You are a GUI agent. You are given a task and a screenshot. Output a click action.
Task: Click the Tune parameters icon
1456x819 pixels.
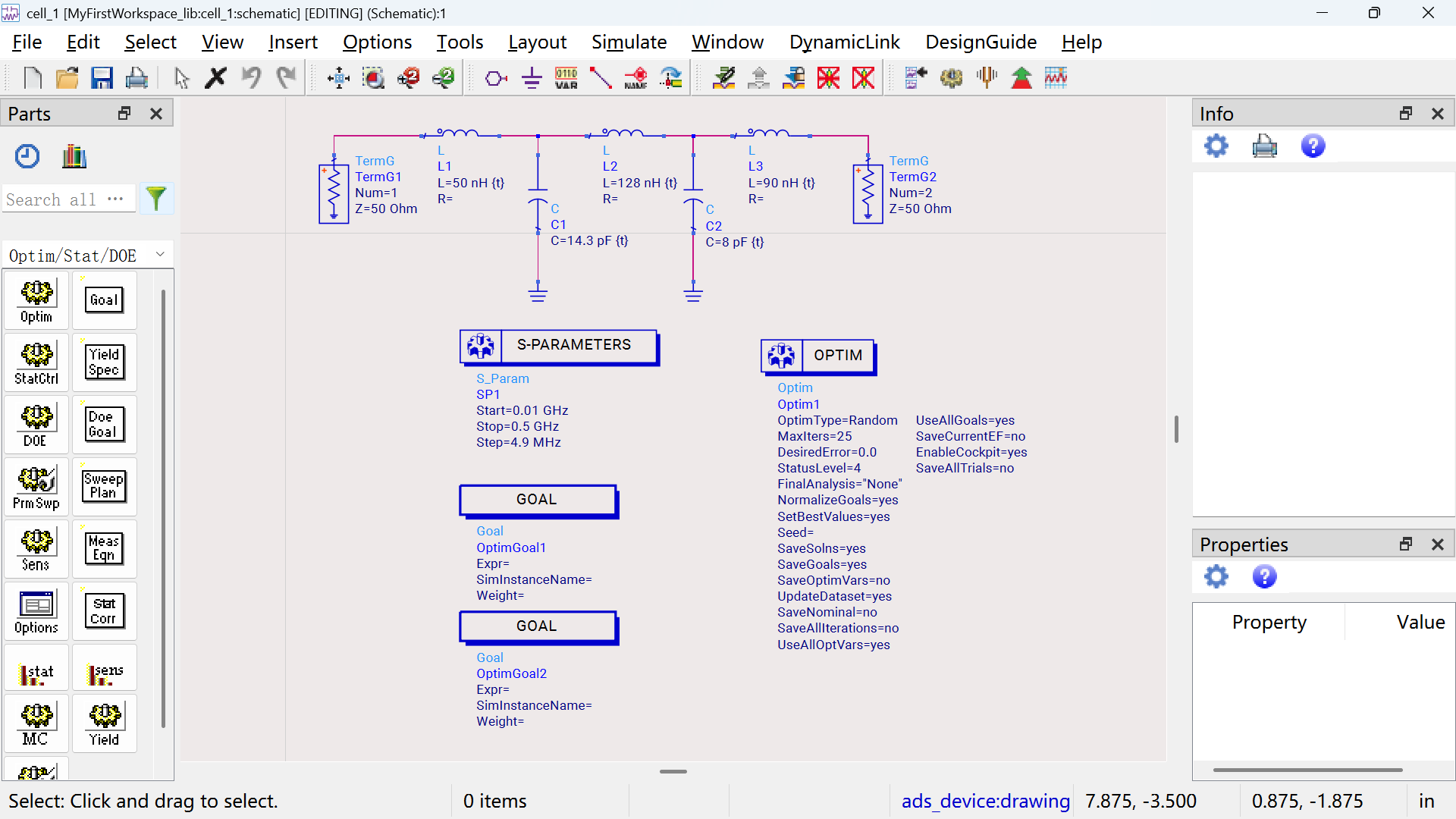click(987, 77)
